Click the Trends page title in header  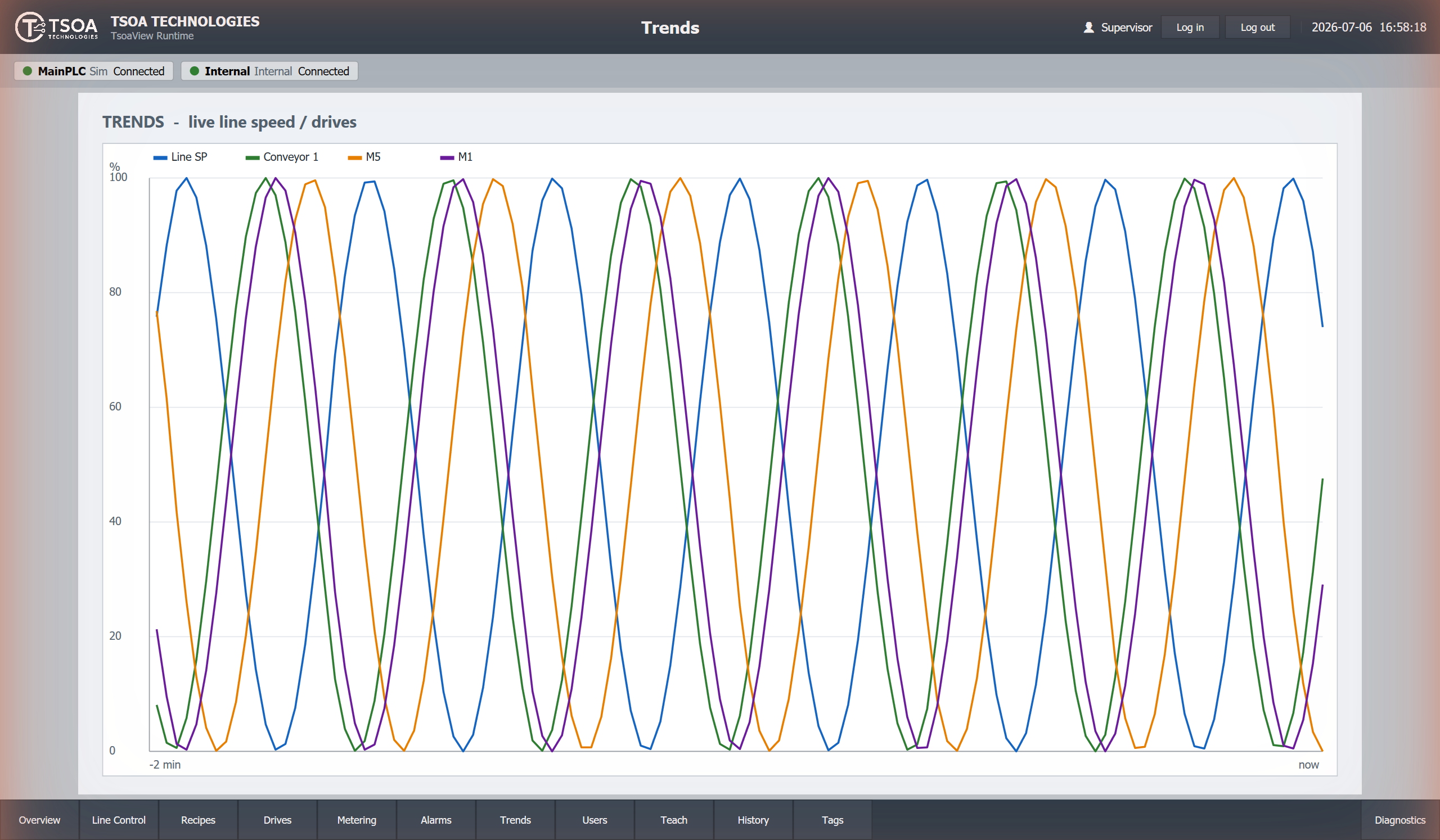670,28
